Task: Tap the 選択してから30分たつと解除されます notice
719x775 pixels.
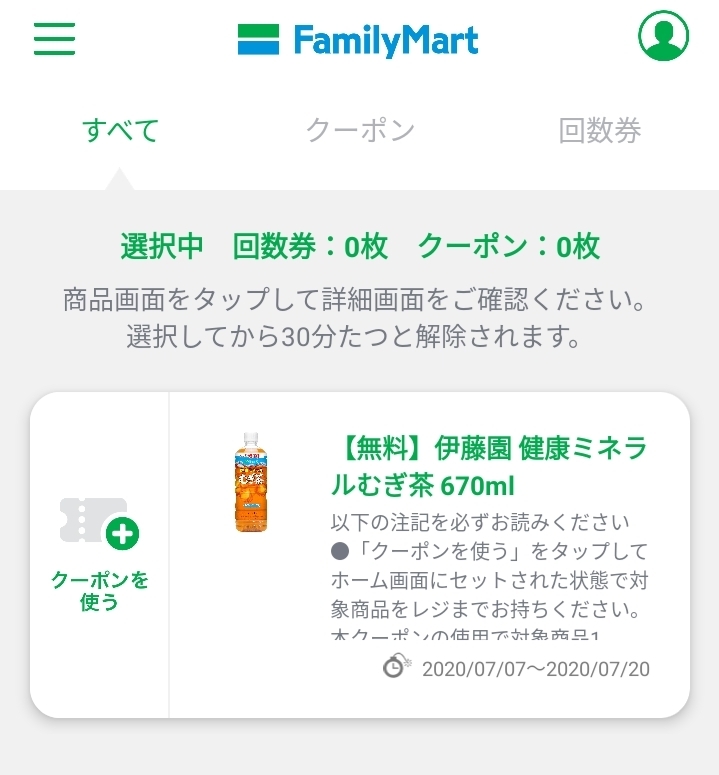Action: [354, 336]
